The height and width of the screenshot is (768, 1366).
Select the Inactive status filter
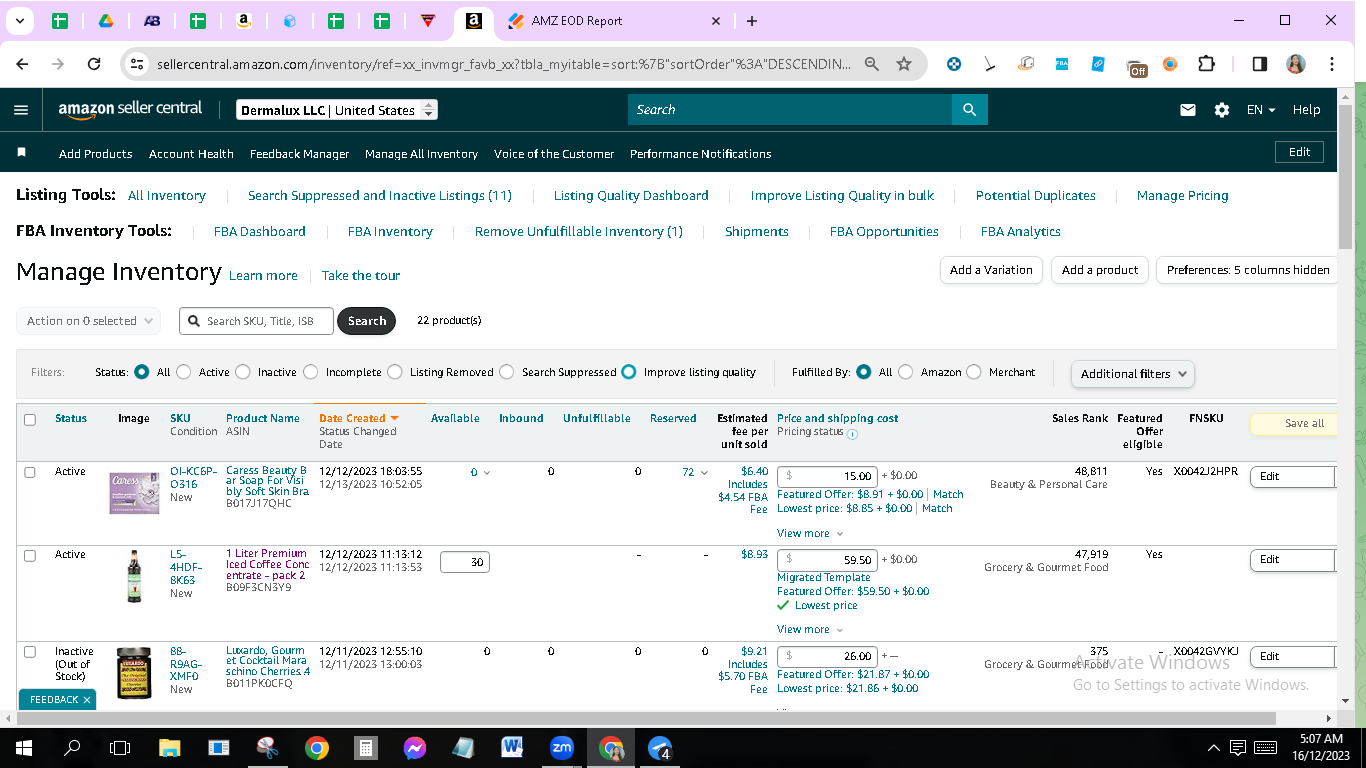(x=243, y=372)
